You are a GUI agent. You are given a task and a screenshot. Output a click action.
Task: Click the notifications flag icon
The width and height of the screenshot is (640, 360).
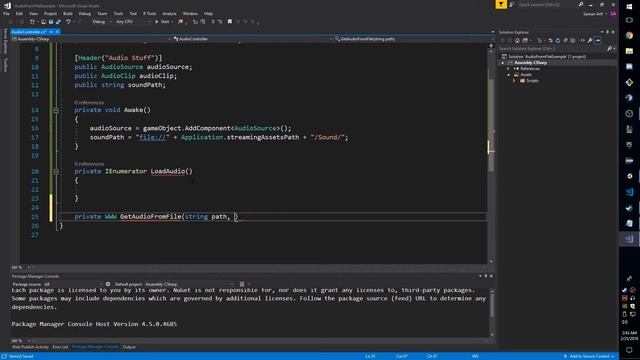coord(501,4)
